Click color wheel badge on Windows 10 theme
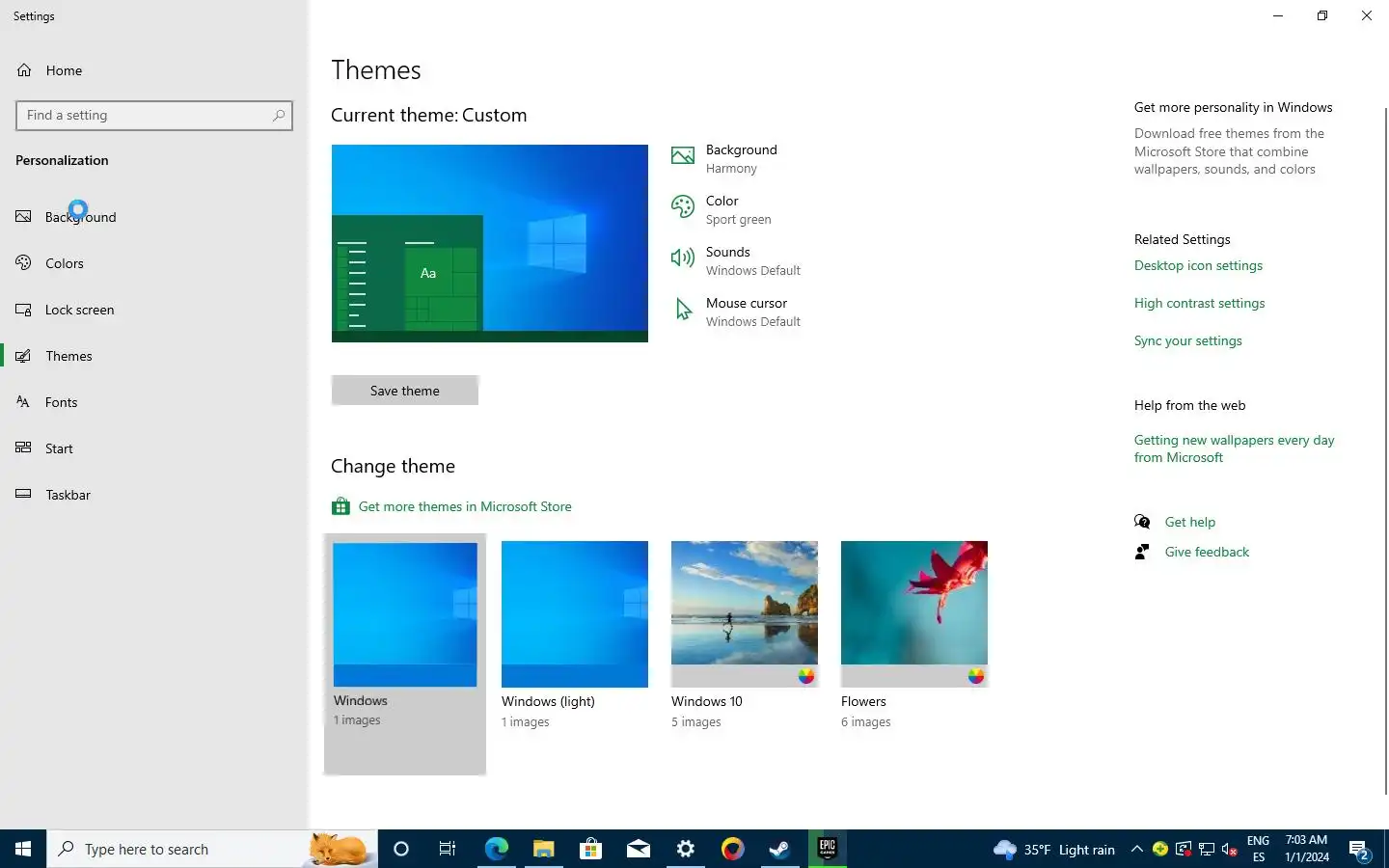This screenshot has height=868, width=1389. coord(806,676)
